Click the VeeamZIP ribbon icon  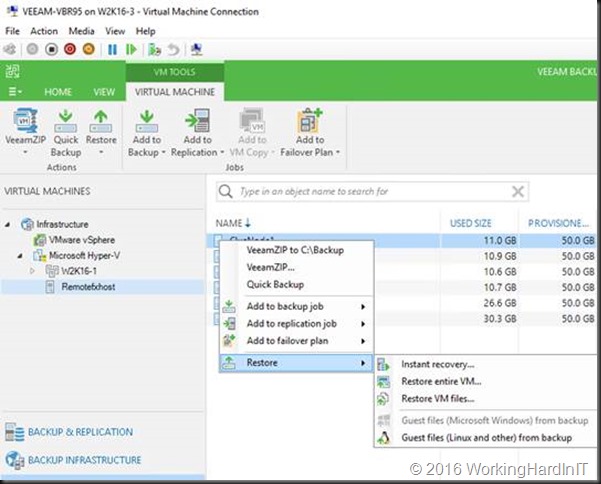coord(25,121)
